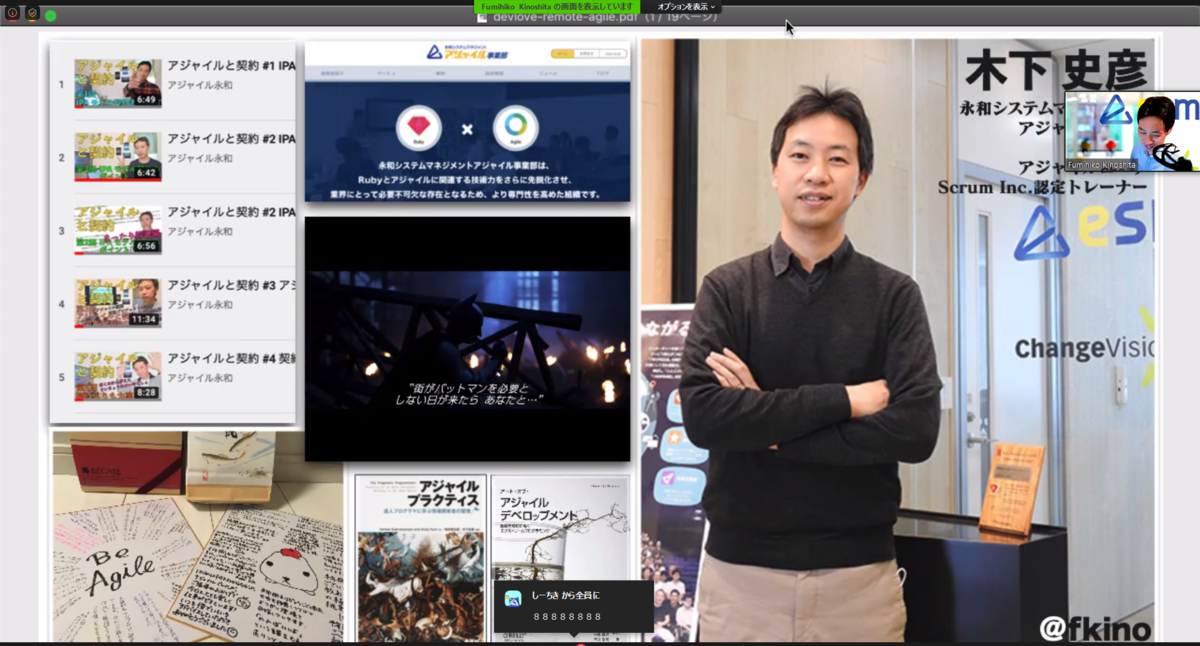Image resolution: width=1200 pixels, height=646 pixels.
Task: Expand the オプションを表示 dropdown
Action: [685, 7]
